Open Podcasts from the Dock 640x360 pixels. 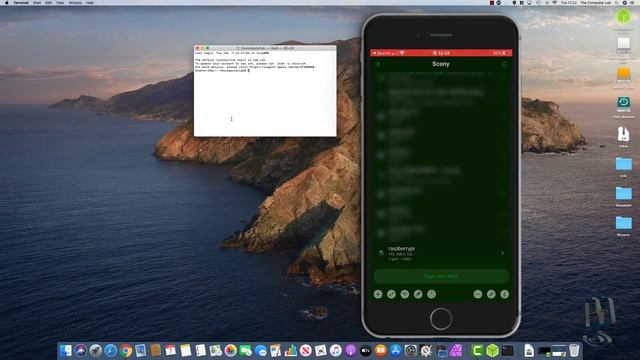coord(351,350)
